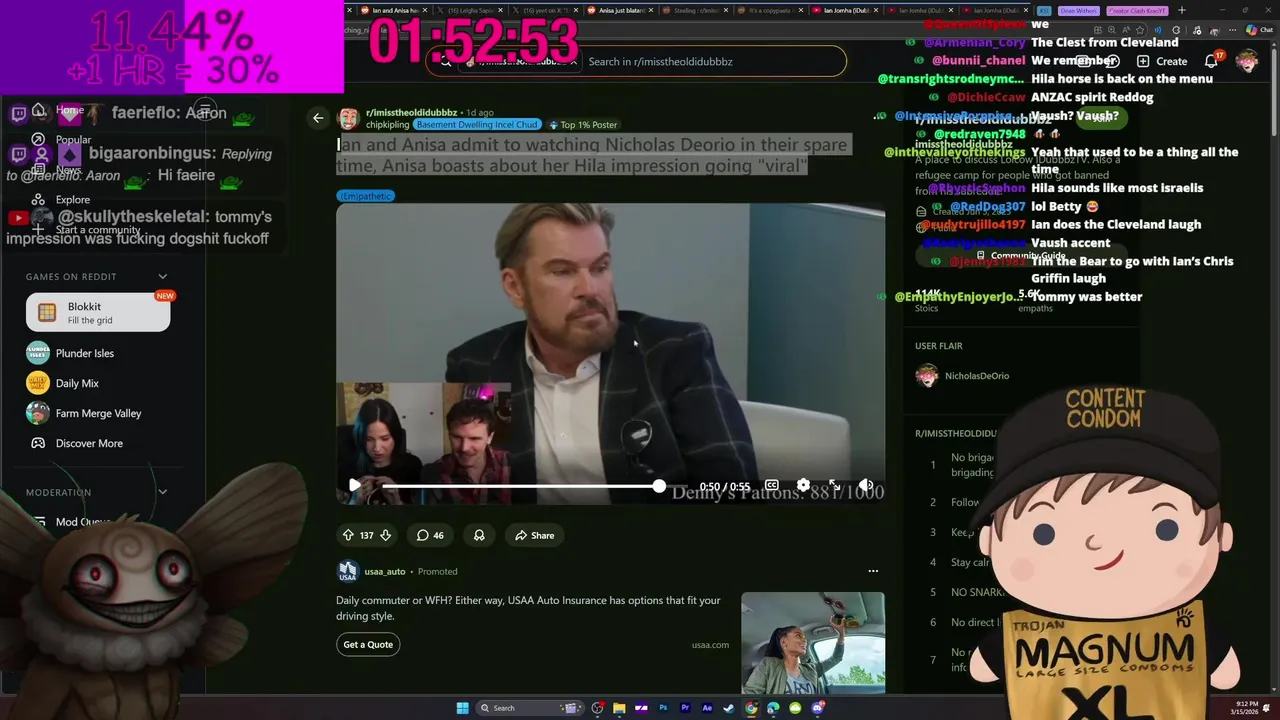Screen dimensions: 1280x720
Task: Give an award to the post
Action: click(x=479, y=535)
